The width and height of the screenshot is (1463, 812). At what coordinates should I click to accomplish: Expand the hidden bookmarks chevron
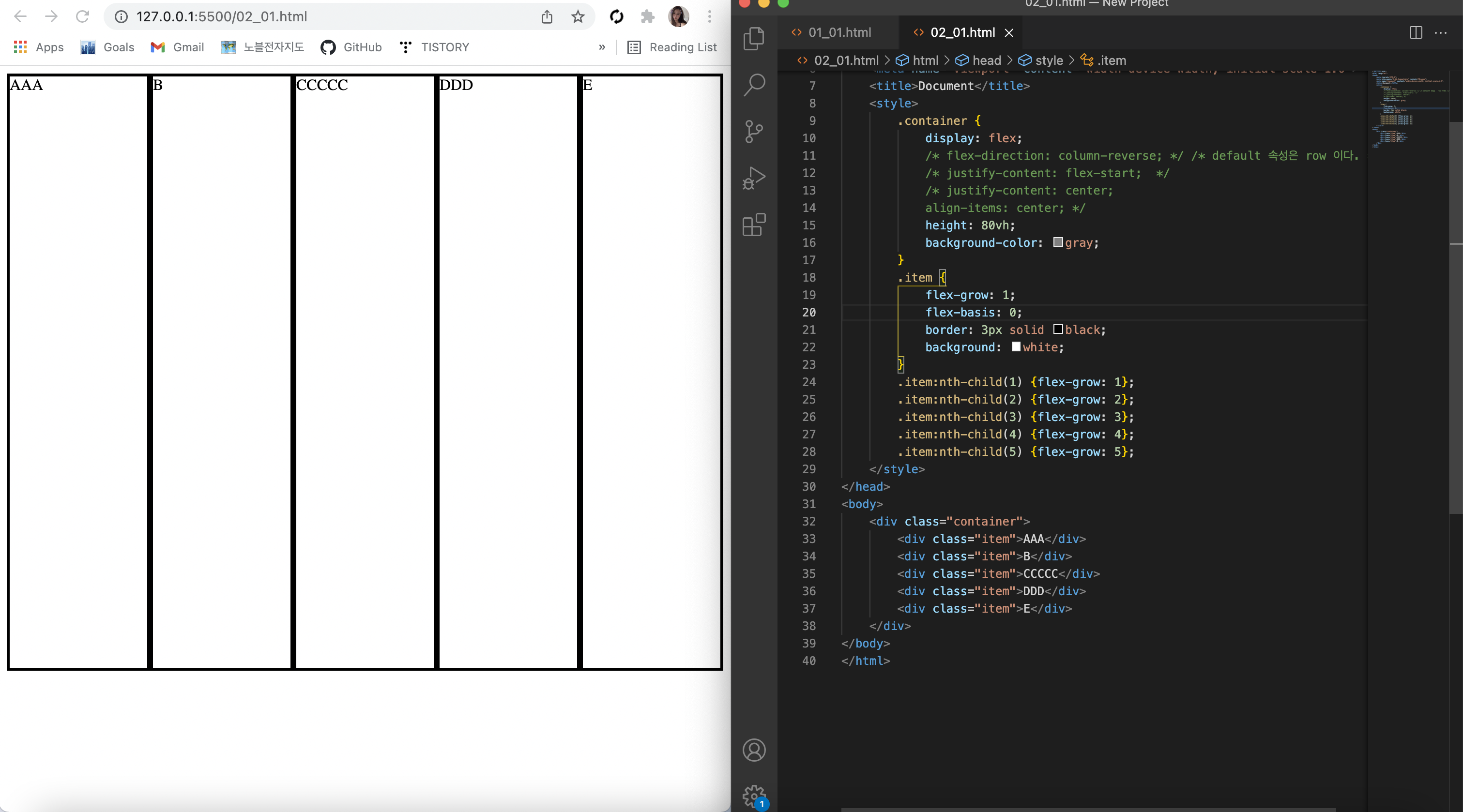click(x=601, y=47)
